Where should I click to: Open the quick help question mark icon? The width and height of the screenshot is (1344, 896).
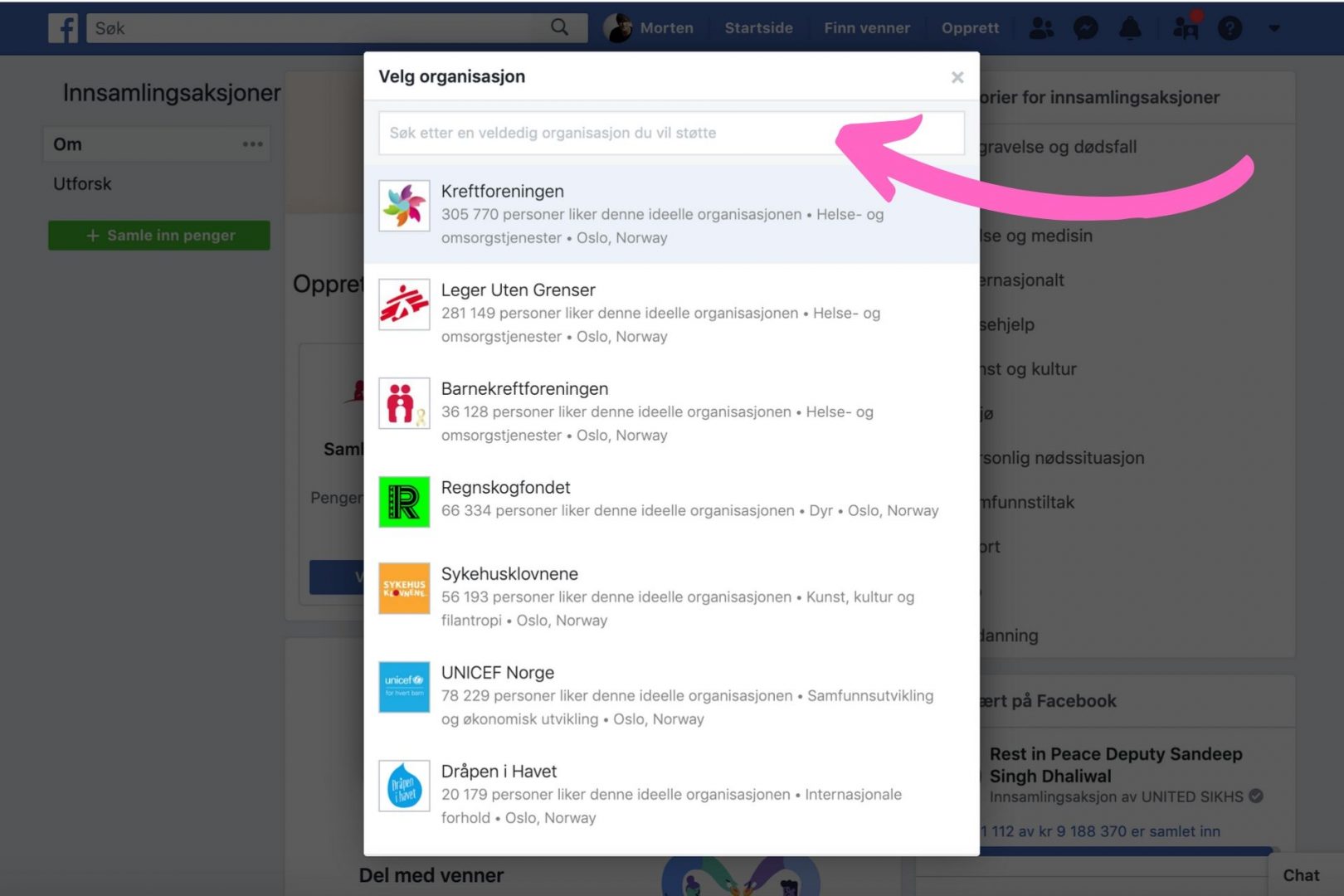point(1230,28)
